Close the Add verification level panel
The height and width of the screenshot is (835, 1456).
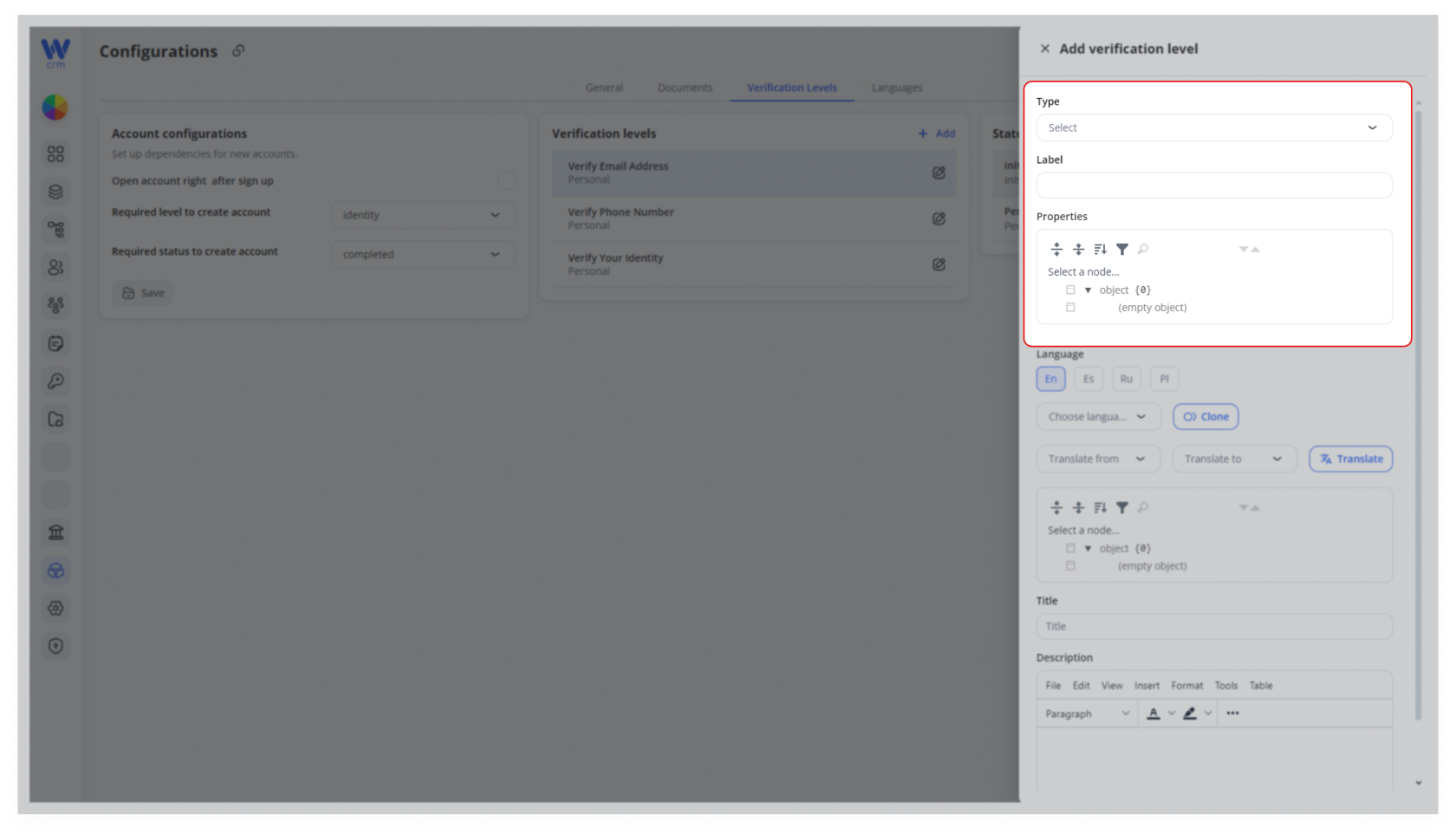1044,49
